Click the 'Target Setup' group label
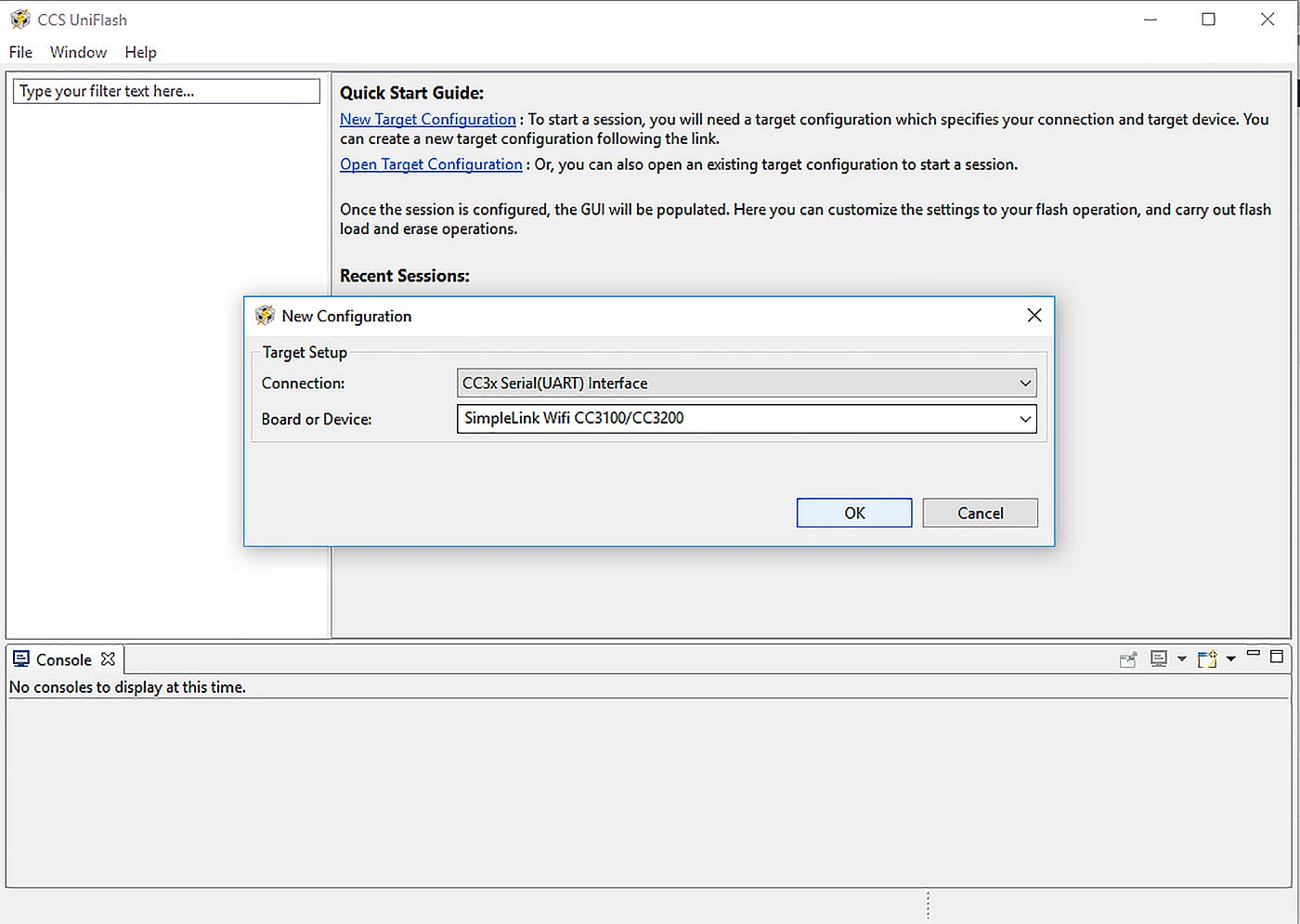Viewport: 1300px width, 924px height. (305, 352)
